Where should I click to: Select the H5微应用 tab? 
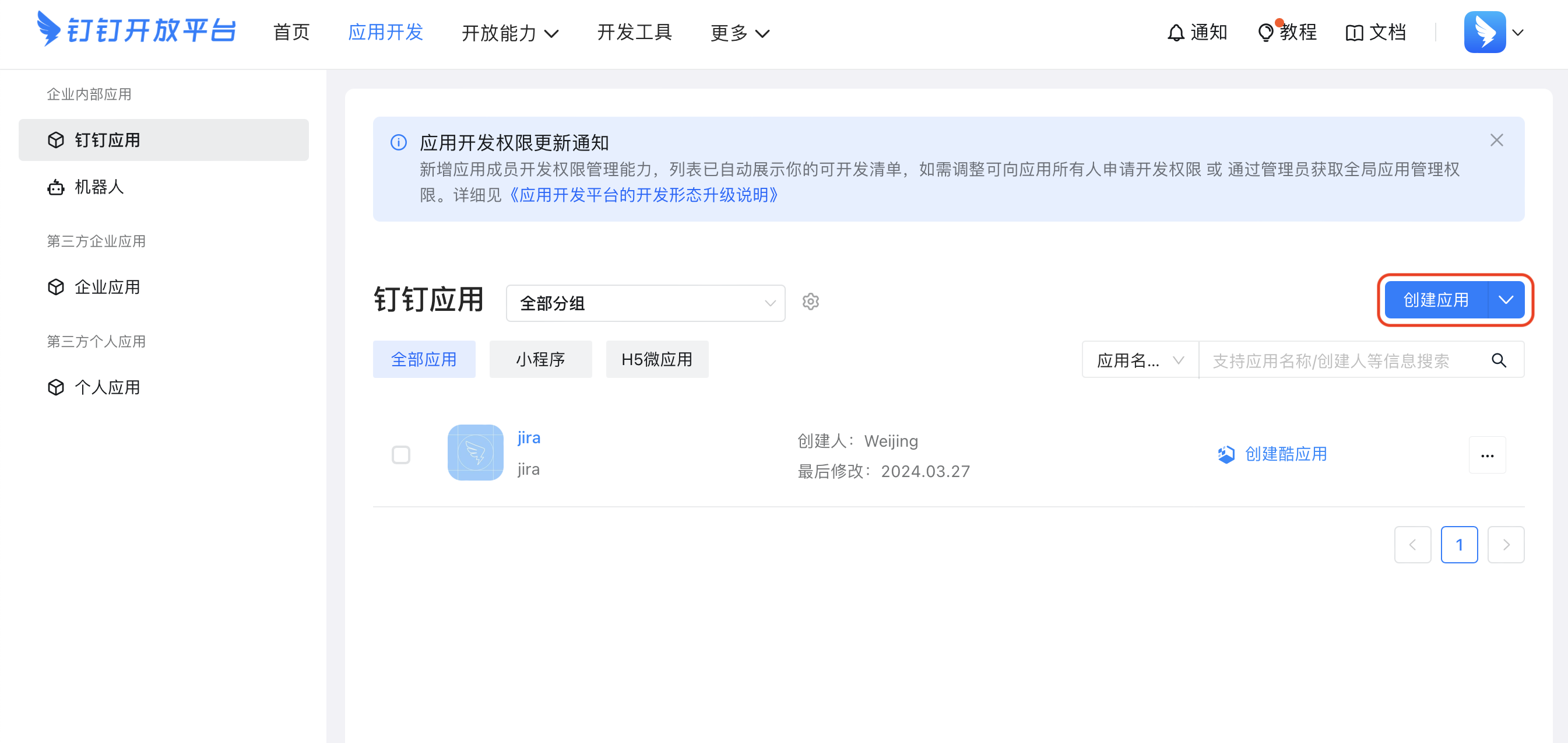click(656, 359)
